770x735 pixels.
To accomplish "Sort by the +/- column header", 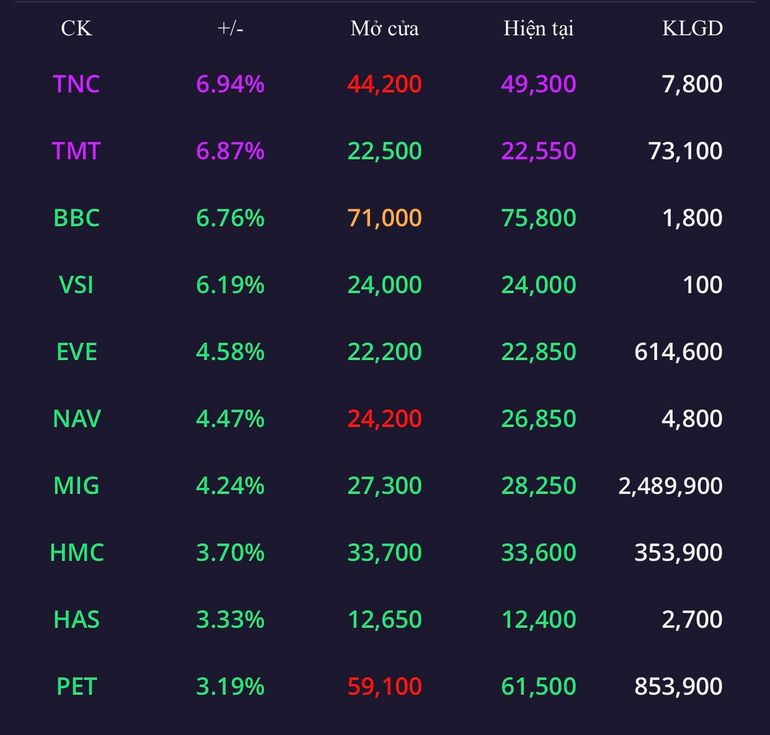I will pyautogui.click(x=230, y=28).
